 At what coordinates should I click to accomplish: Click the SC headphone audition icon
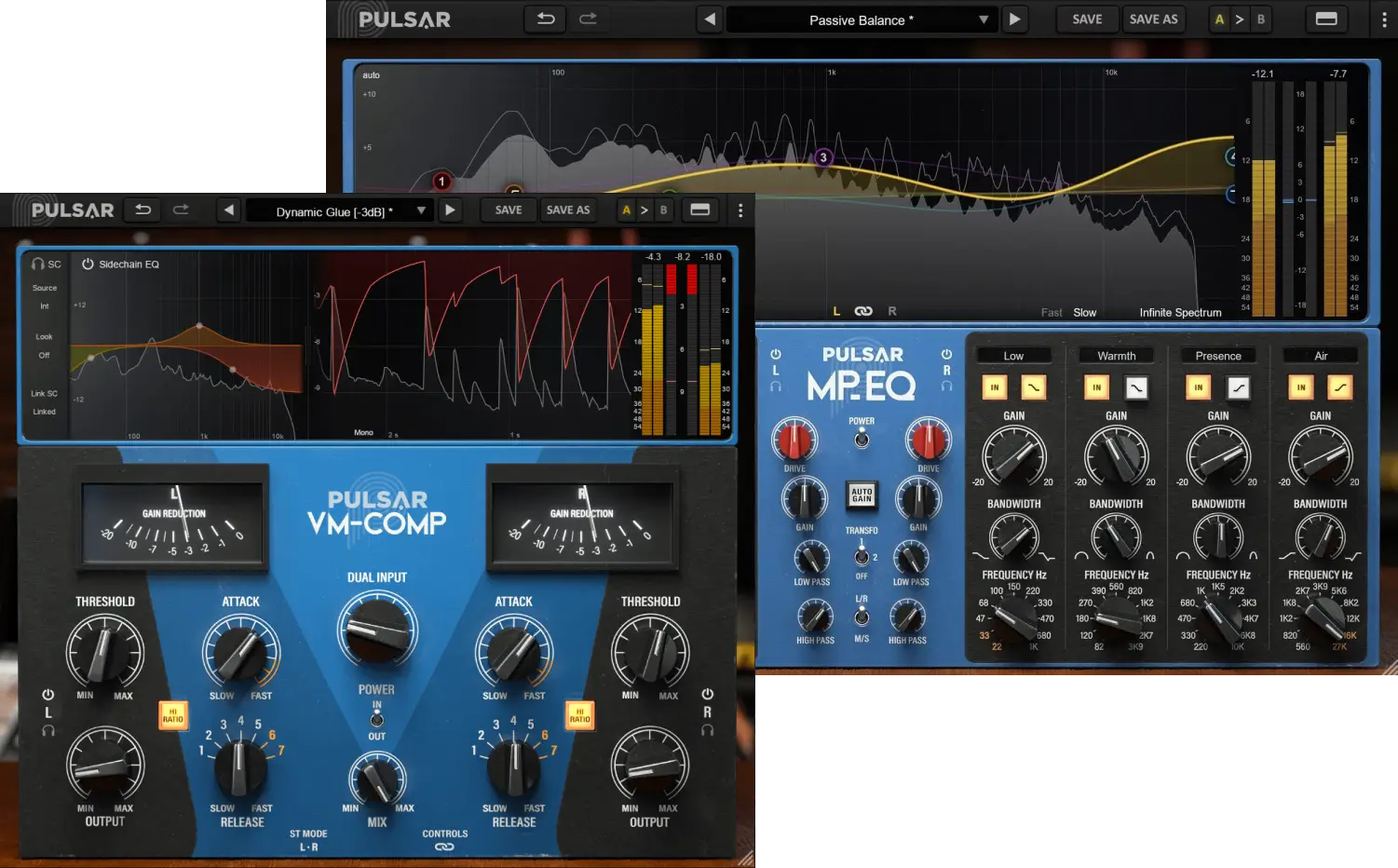pos(38,264)
